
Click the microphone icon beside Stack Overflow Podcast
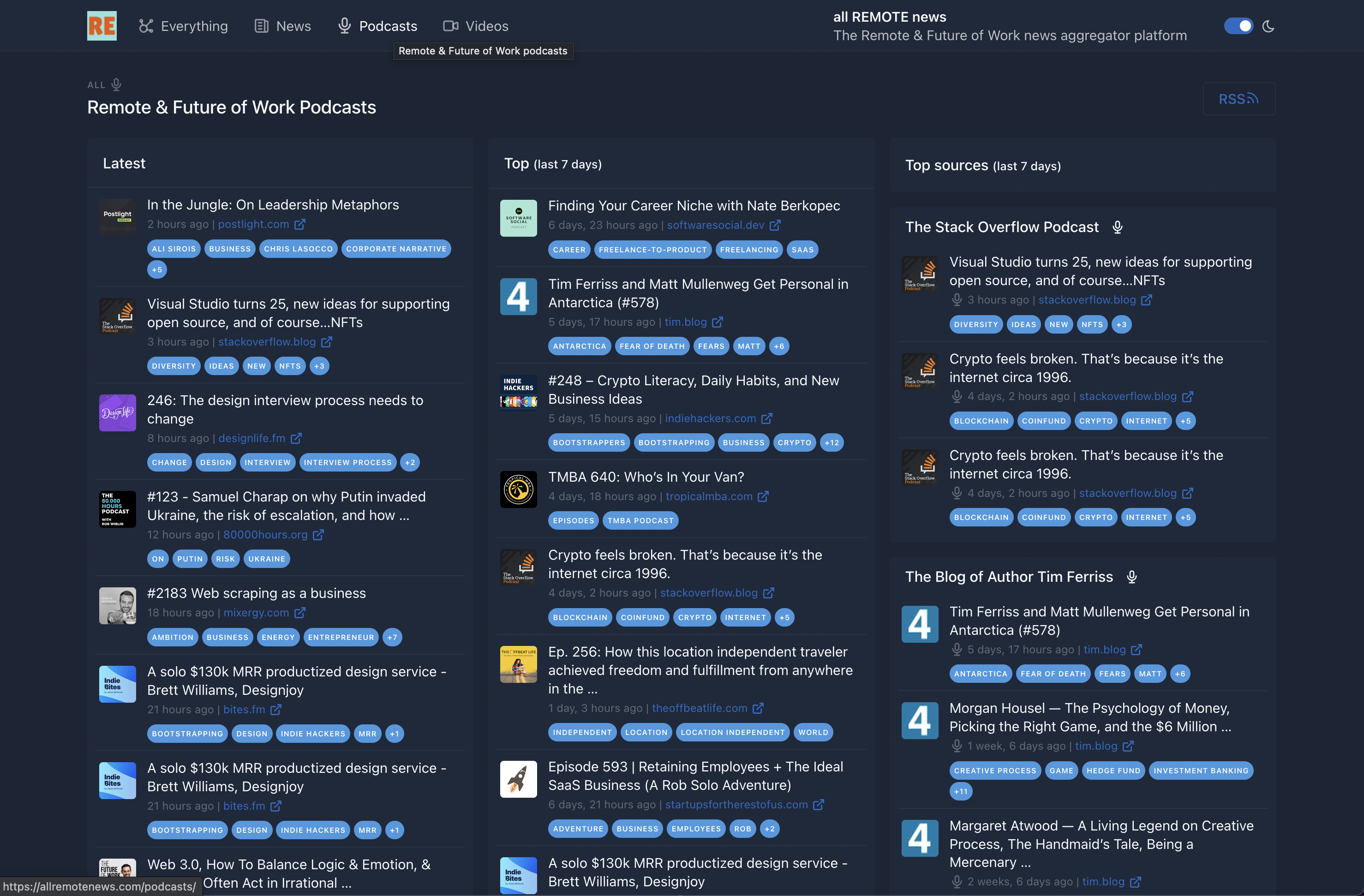[x=1117, y=227]
